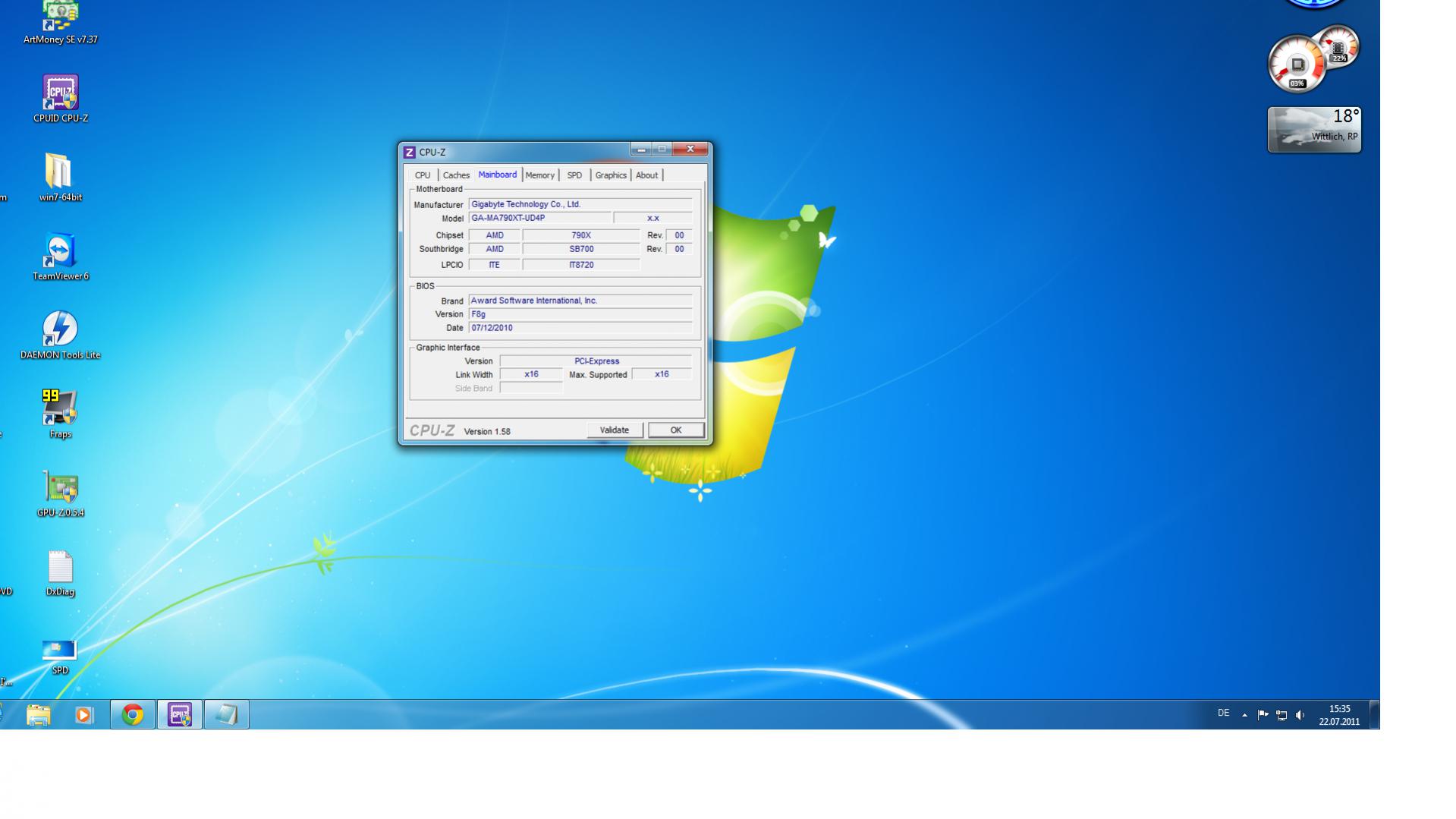Click the BIOS date 07/12/2010 field
Screen dimensions: 1456x819
click(x=580, y=328)
